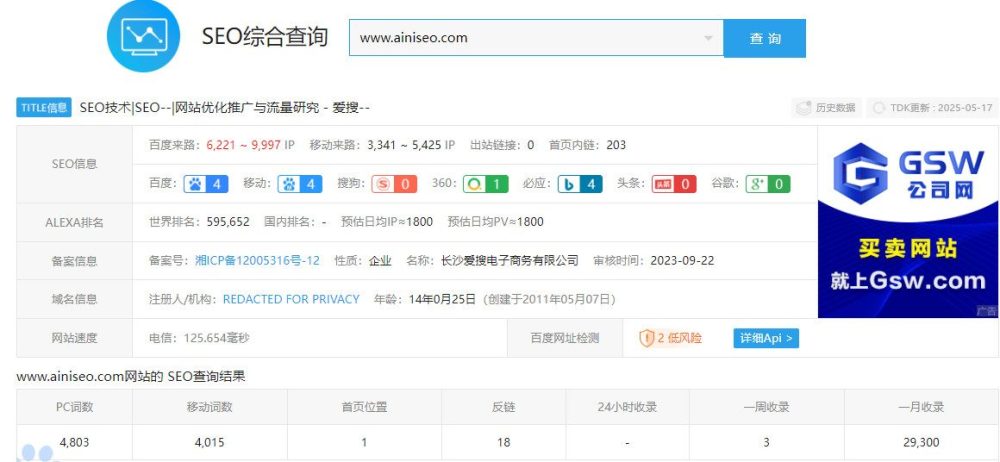Click review date 2023-09-22
Viewport: 1000px width, 462px height.
tap(682, 260)
